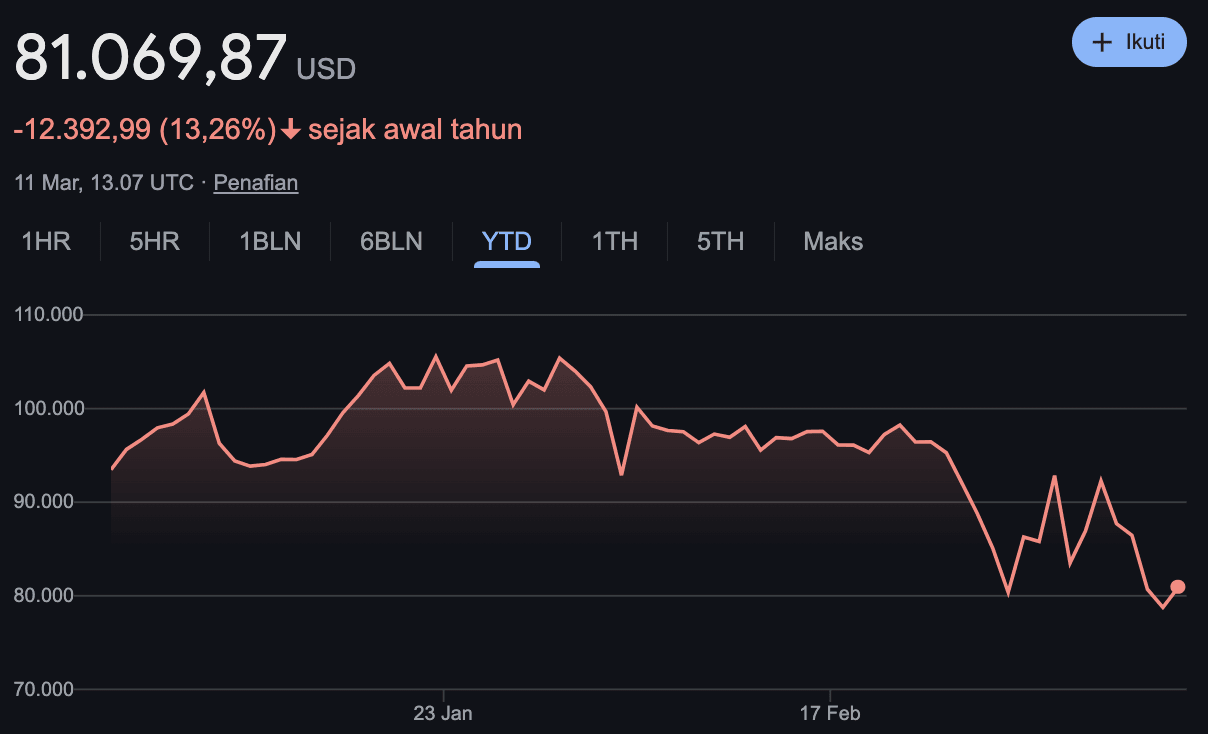
Task: Select the YTD range tab
Action: (x=507, y=241)
